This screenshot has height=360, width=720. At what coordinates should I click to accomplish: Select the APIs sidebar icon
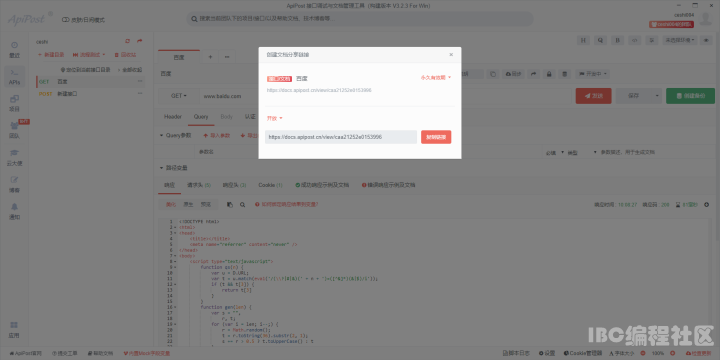pyautogui.click(x=15, y=77)
